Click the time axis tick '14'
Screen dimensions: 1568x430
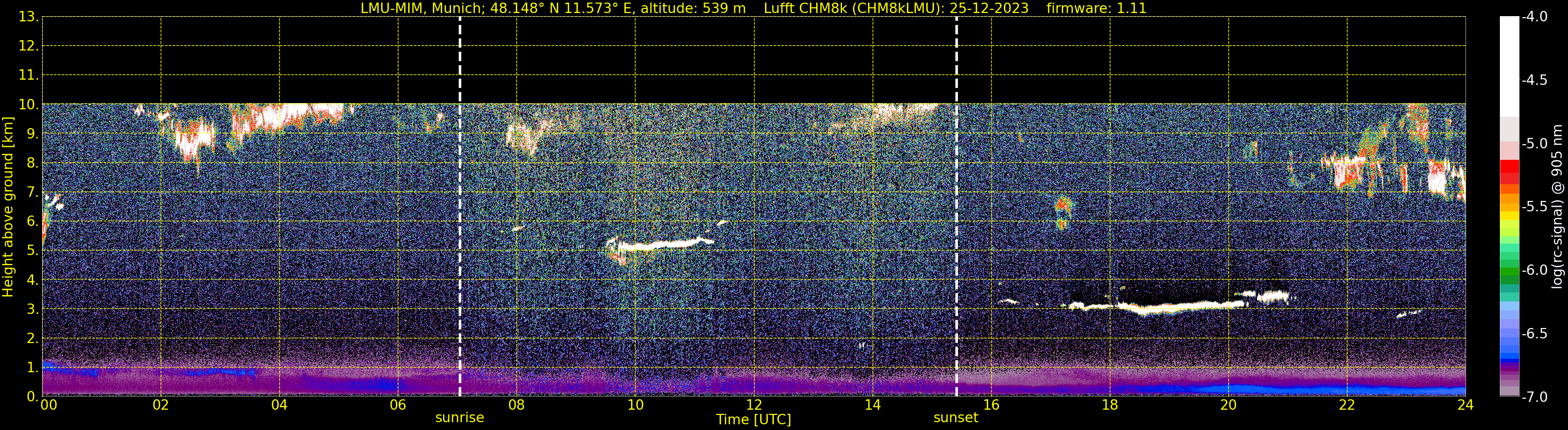(x=873, y=405)
